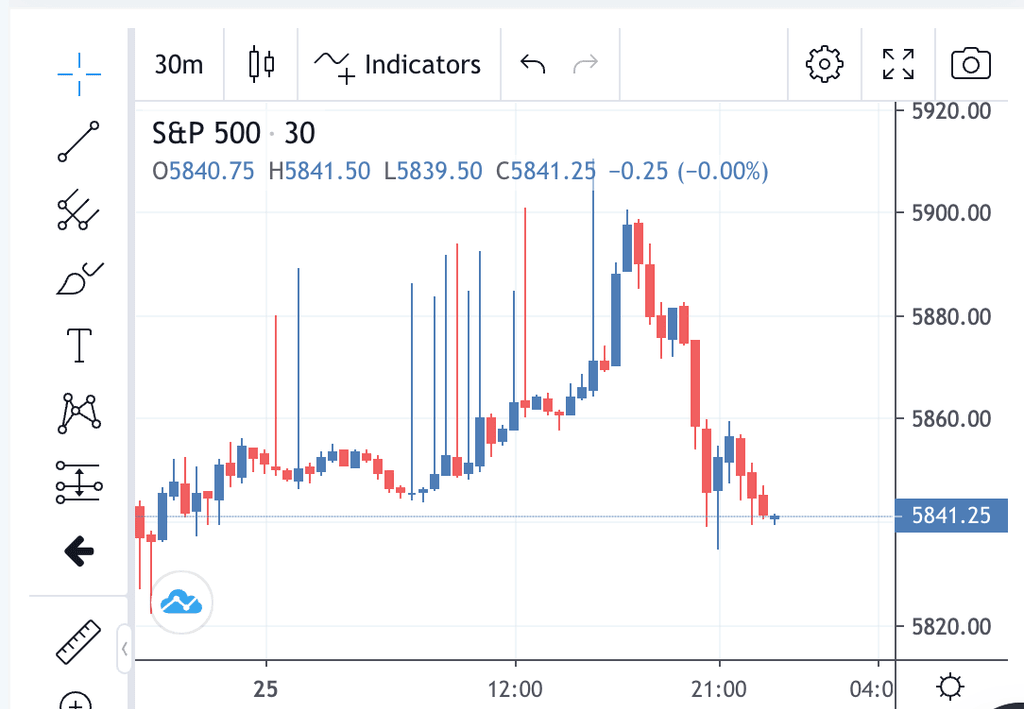Undo the last chart action
Viewport: 1024px width, 709px height.
point(533,65)
